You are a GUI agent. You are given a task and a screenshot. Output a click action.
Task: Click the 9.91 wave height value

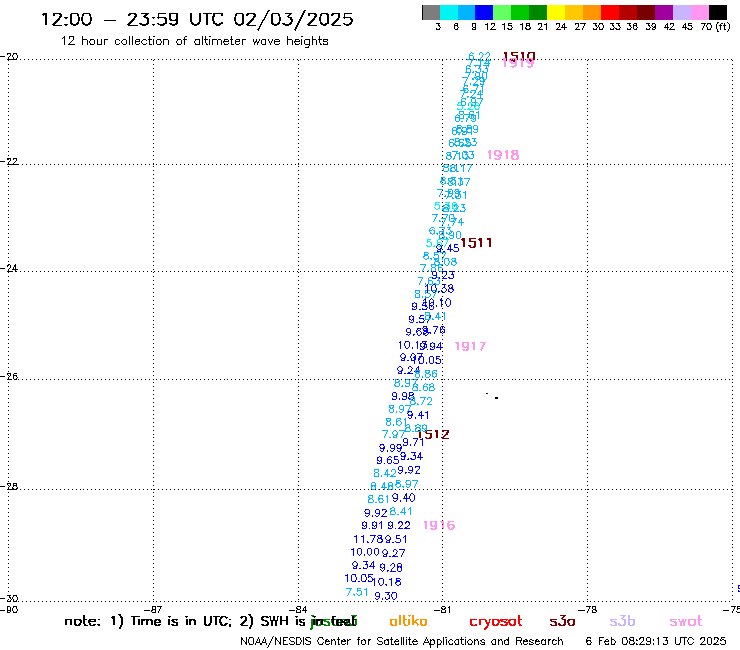tap(373, 525)
